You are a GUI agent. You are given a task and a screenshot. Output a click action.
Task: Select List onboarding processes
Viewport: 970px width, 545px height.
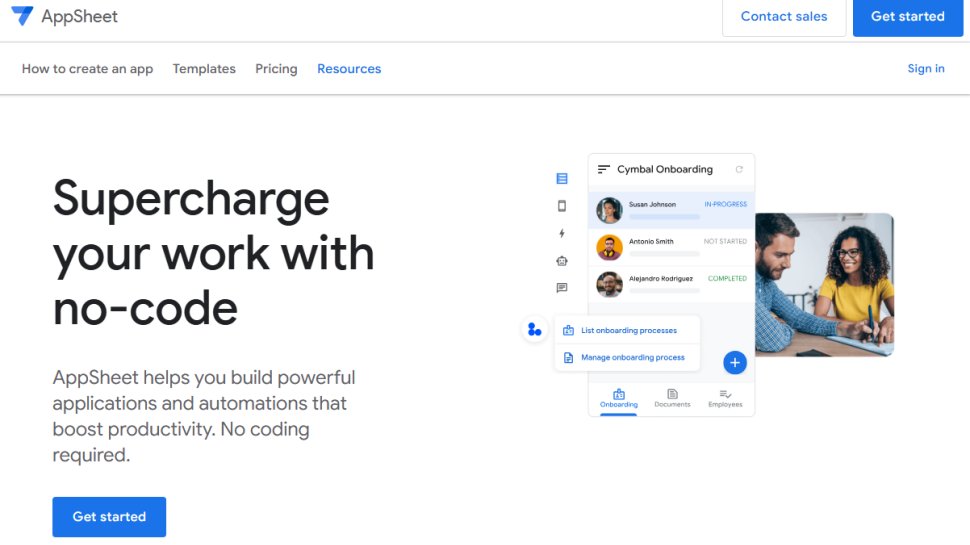(629, 330)
